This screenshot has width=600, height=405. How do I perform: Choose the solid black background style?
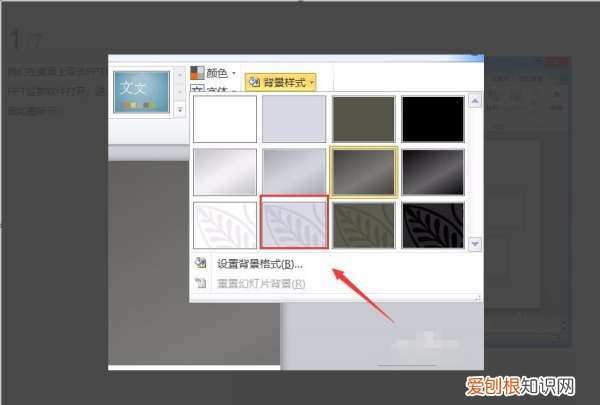click(x=433, y=119)
